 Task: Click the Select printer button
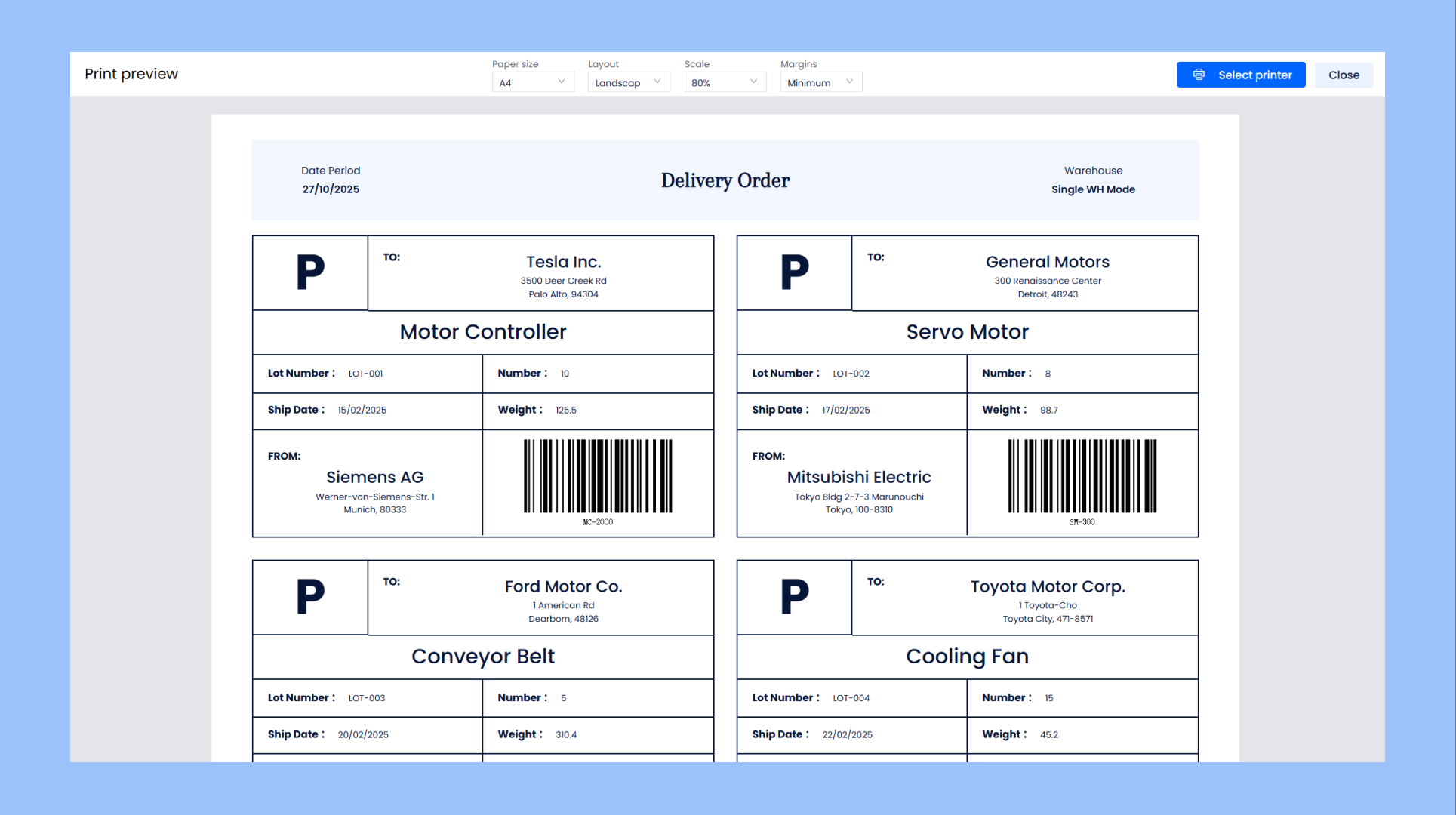1240,75
